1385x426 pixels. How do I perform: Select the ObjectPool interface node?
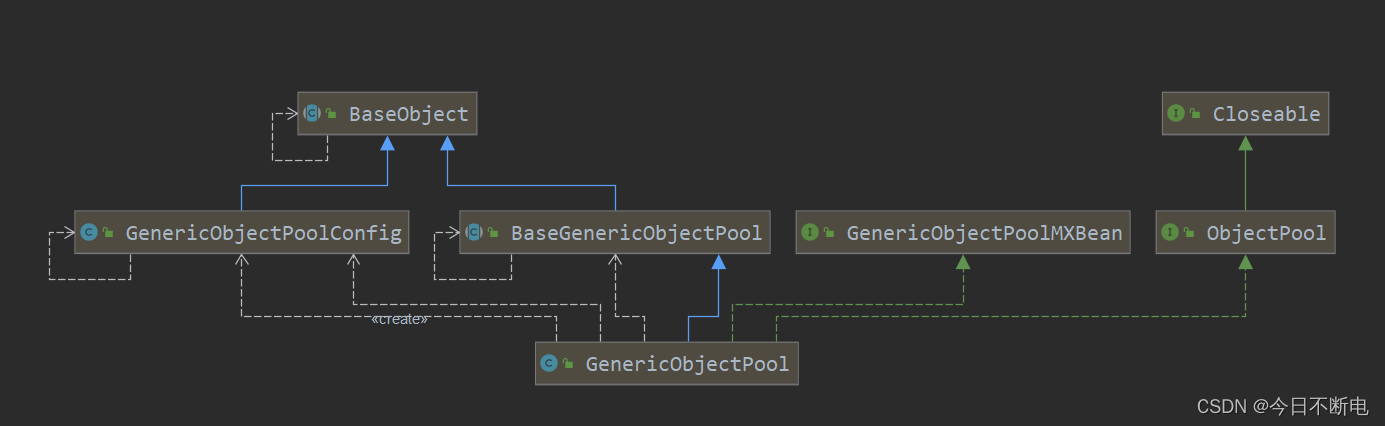(1245, 233)
